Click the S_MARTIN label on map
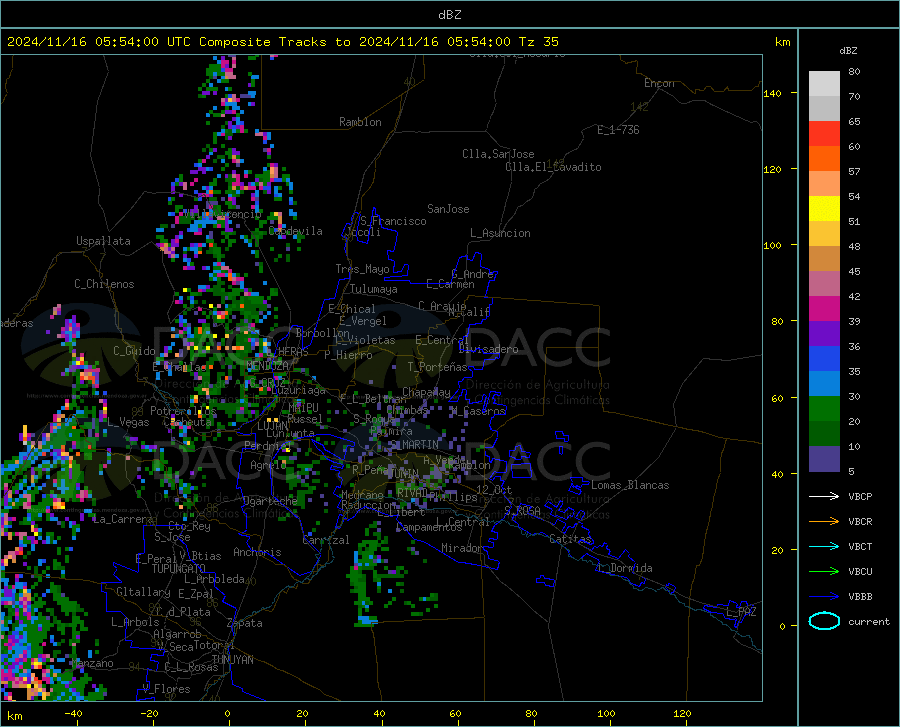 (413, 445)
